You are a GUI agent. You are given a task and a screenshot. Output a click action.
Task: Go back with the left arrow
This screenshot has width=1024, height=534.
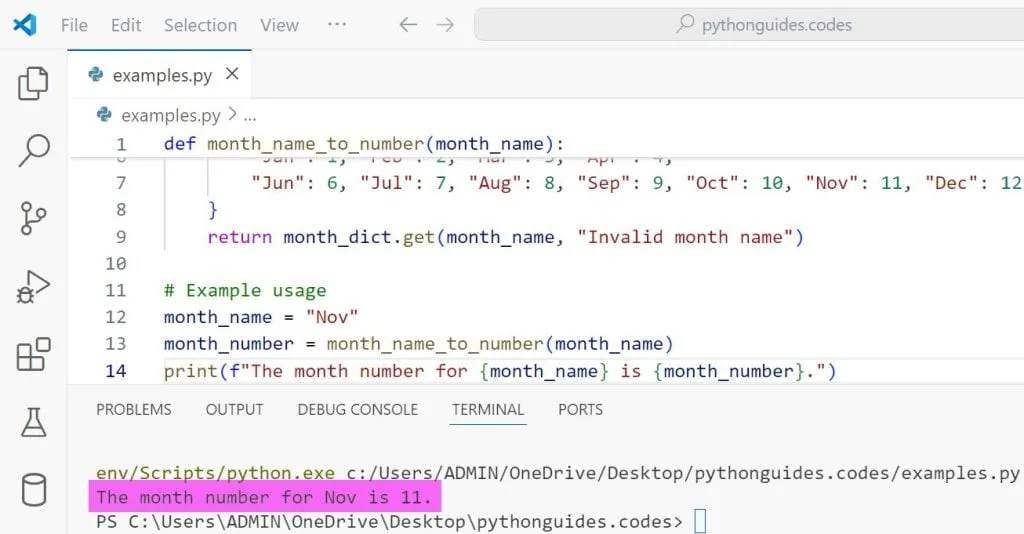point(408,25)
